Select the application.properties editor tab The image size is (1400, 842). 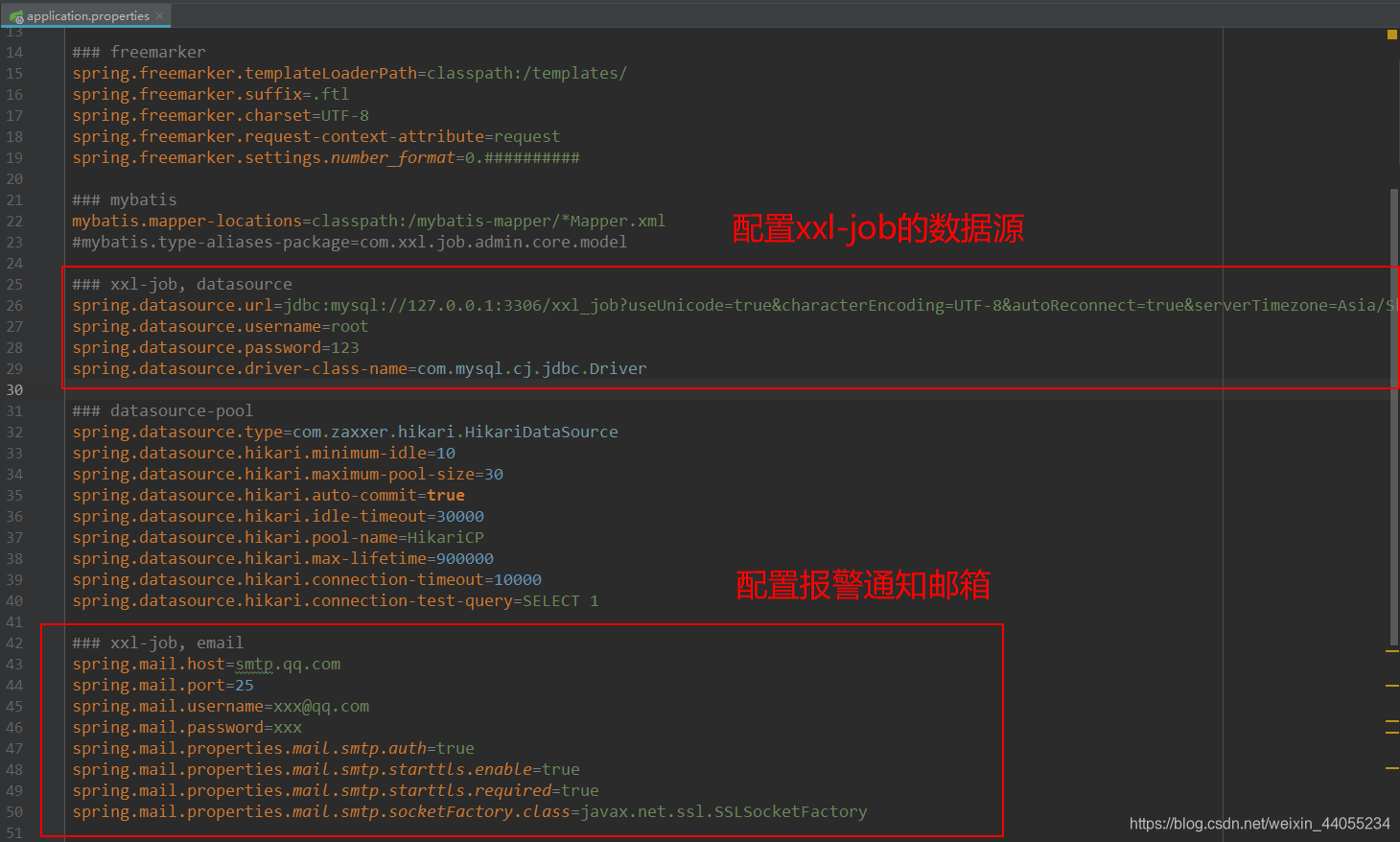pos(85,15)
